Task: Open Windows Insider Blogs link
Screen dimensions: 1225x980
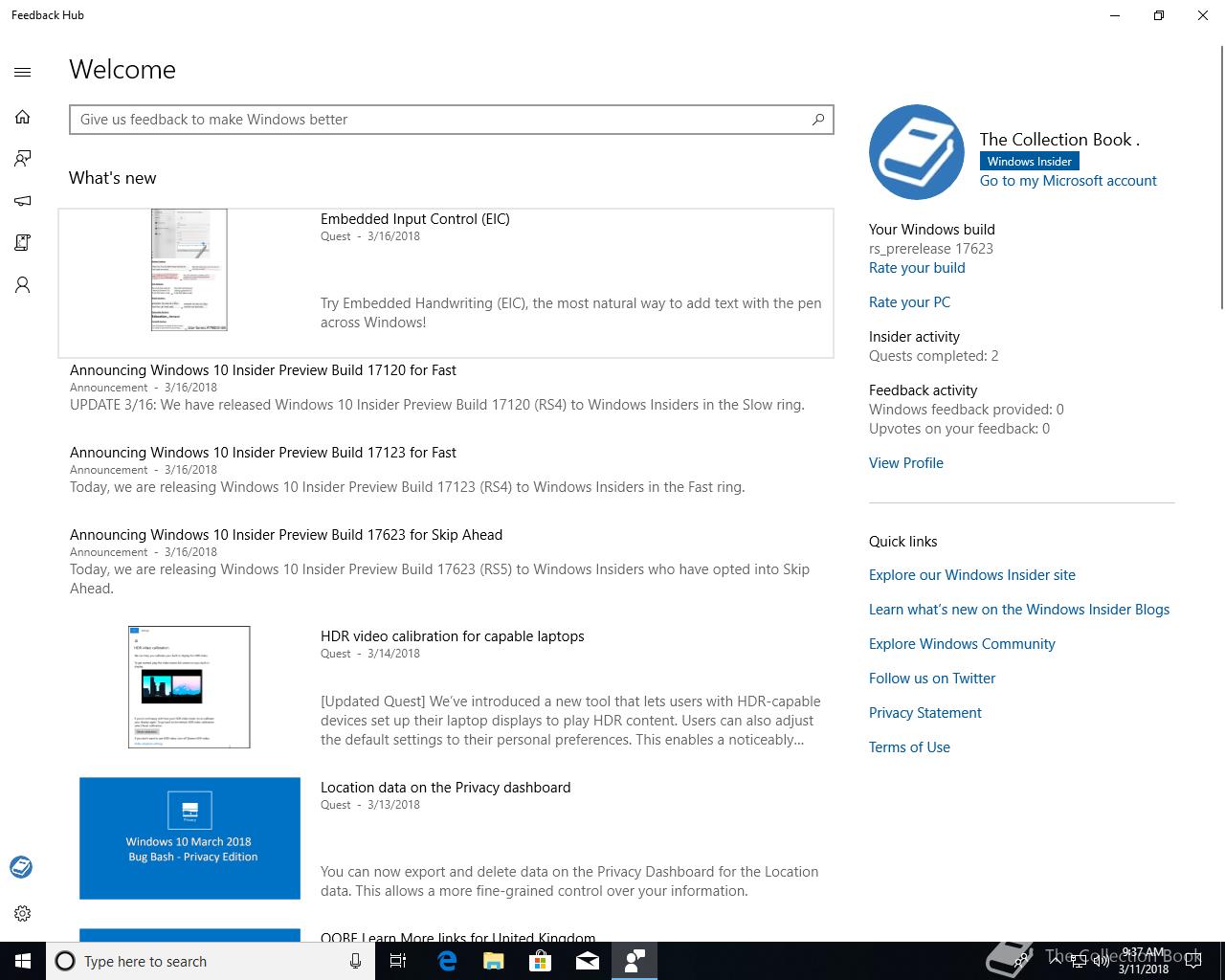Action: [x=1019, y=610]
